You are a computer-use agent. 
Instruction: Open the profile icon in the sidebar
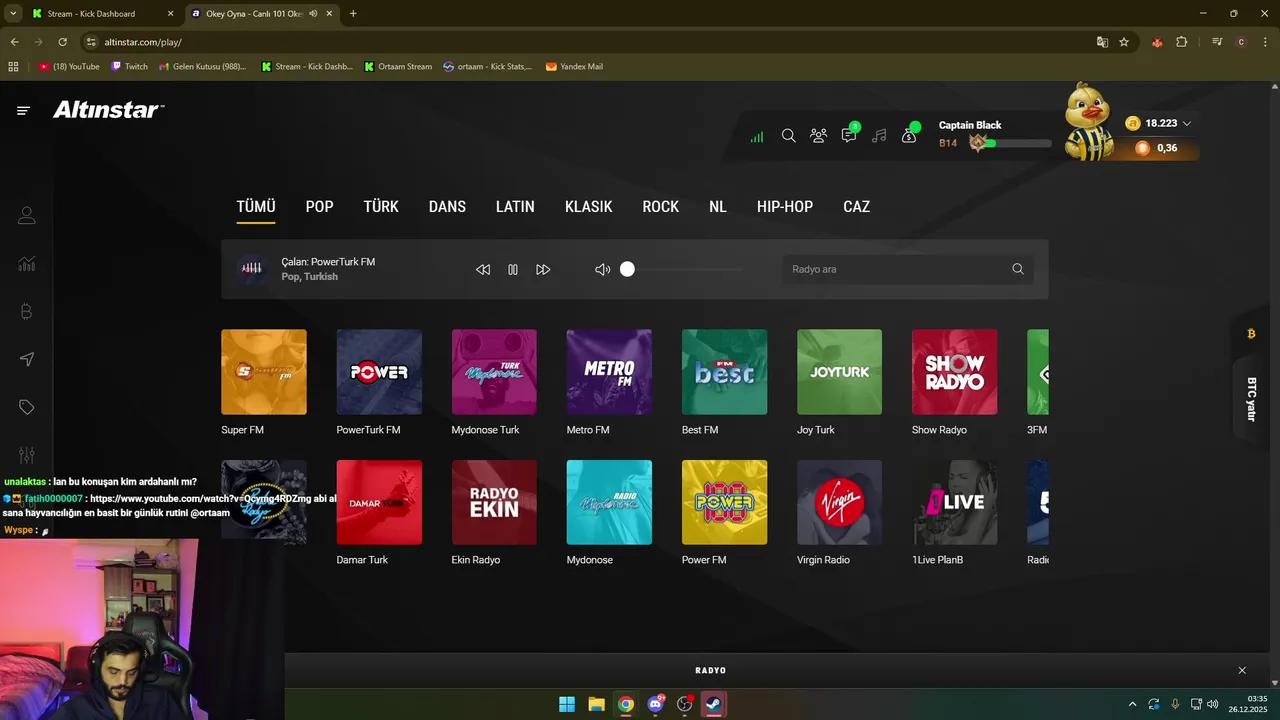[26, 215]
